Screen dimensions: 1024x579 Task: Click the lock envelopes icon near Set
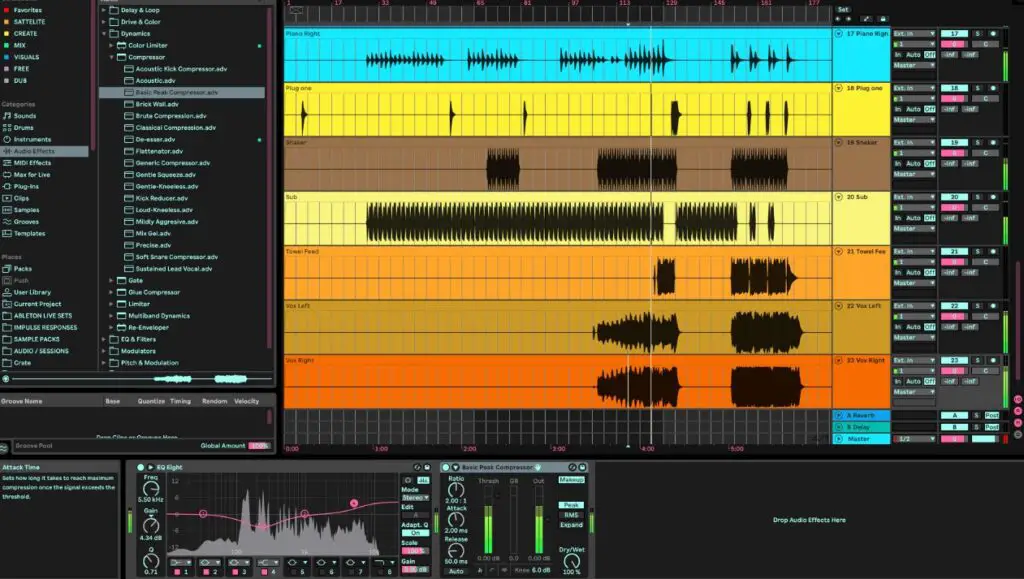click(883, 18)
